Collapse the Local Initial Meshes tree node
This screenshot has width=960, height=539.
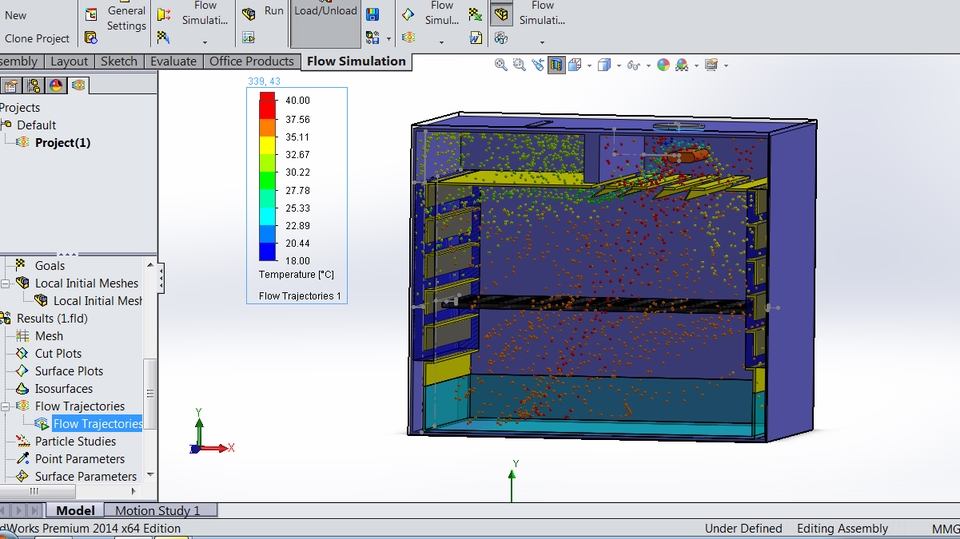click(x=5, y=284)
